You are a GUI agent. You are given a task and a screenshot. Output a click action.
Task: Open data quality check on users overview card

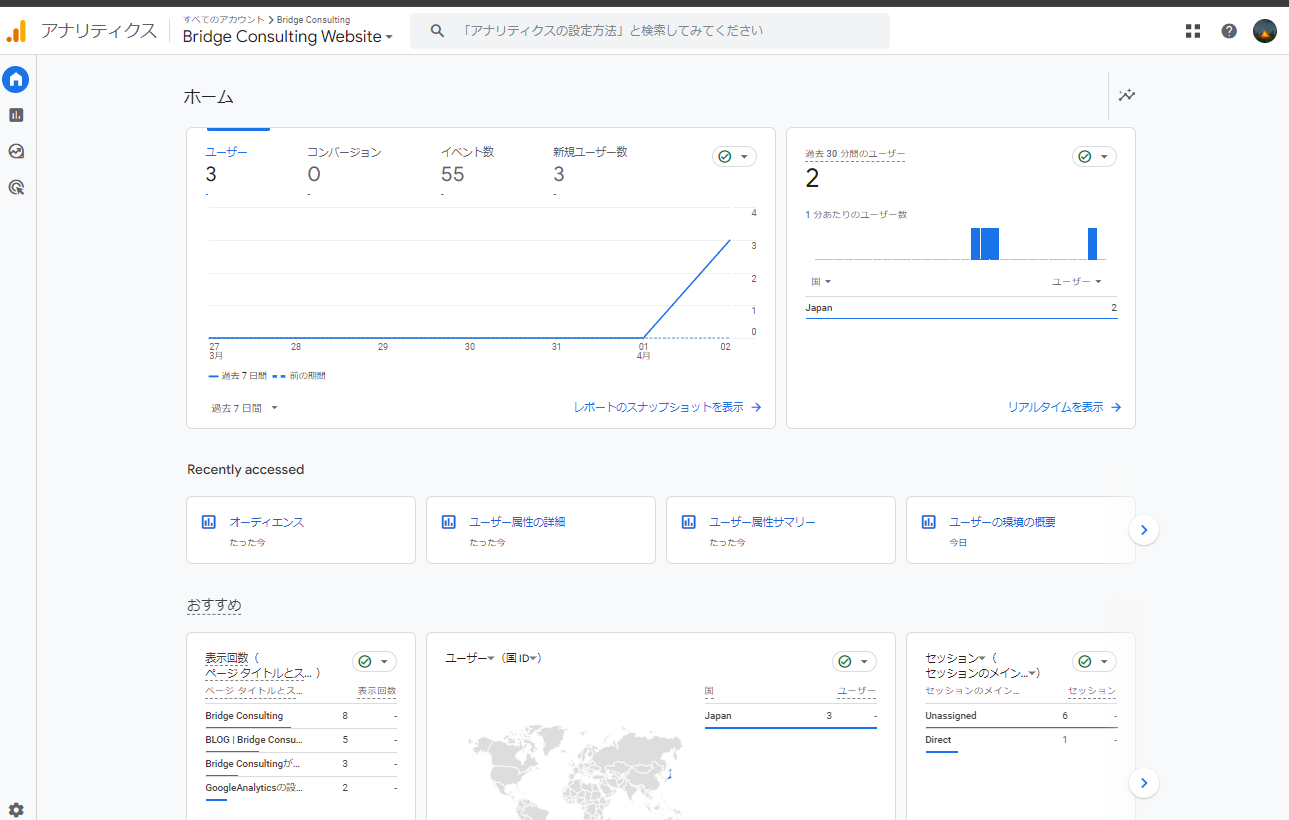734,157
